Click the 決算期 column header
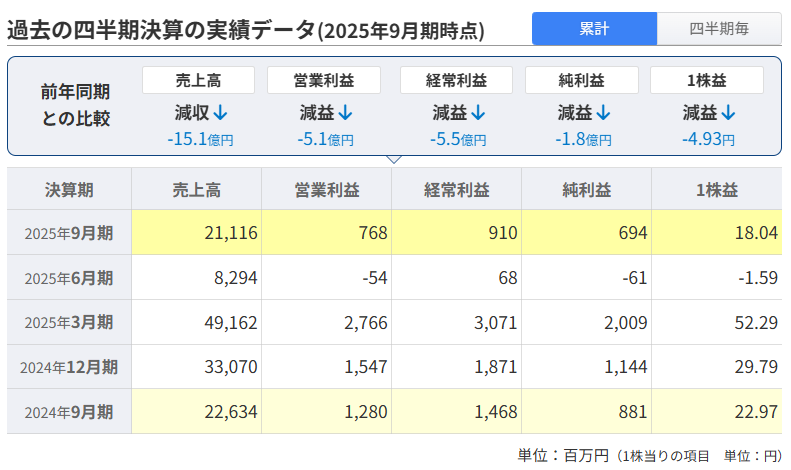The image size is (791, 470). point(69,189)
